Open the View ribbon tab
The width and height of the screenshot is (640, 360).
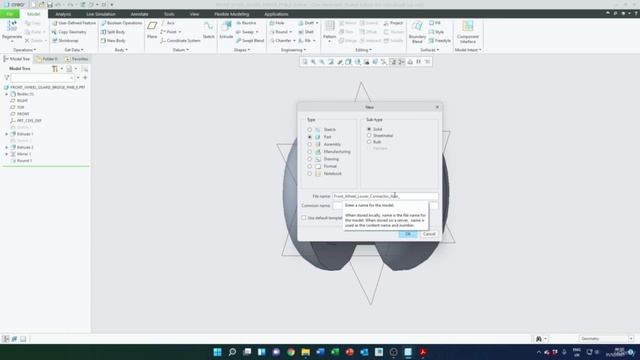194,14
